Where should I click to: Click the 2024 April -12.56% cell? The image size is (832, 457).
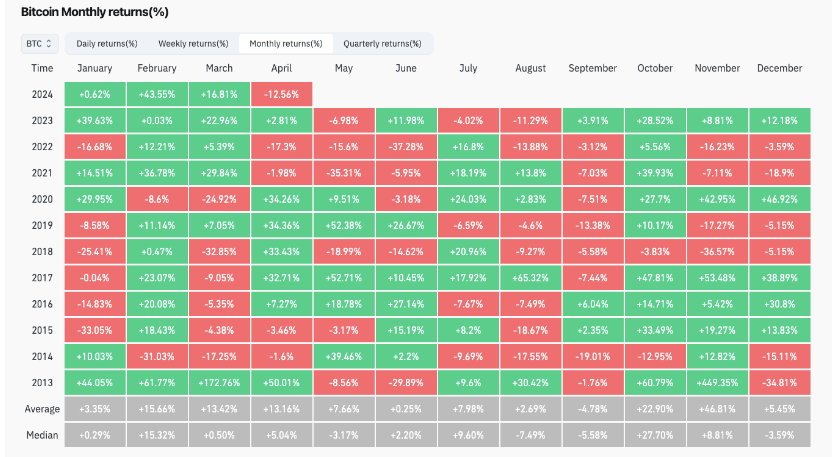[x=281, y=94]
